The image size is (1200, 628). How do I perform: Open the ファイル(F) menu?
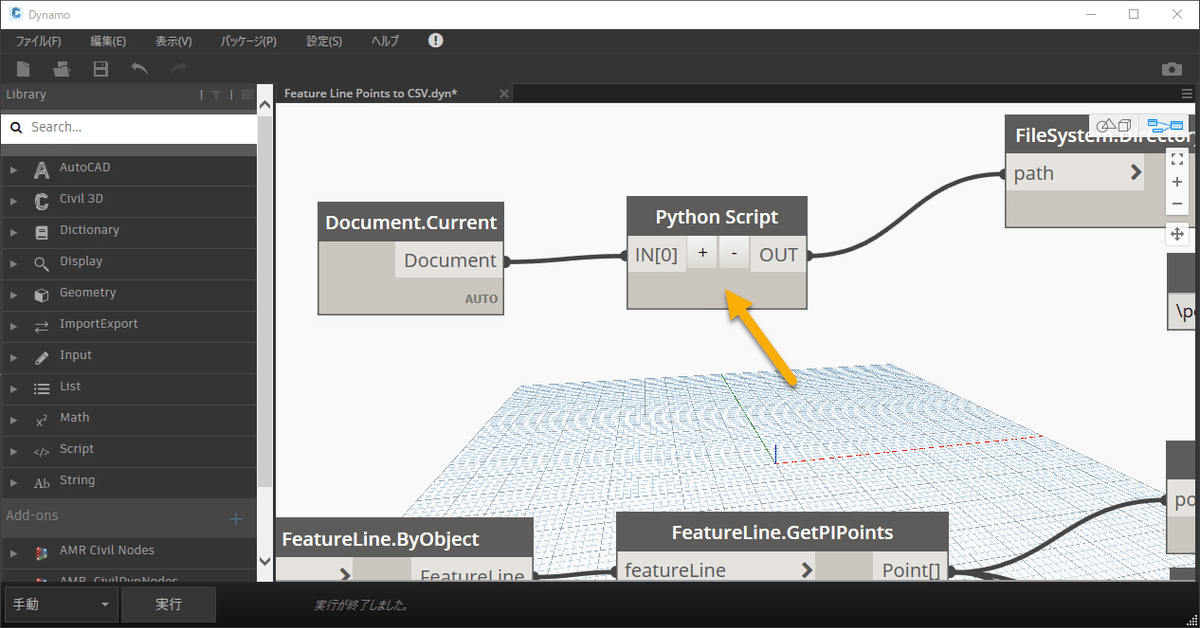(38, 41)
